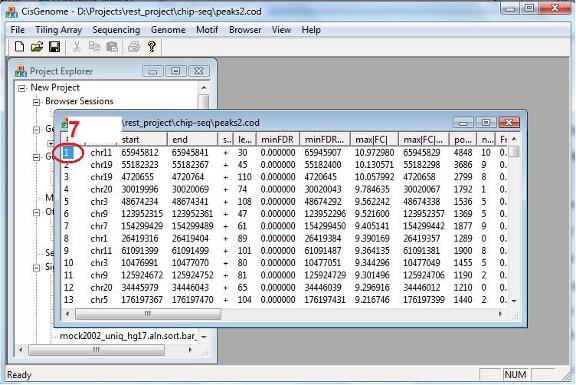The width and height of the screenshot is (576, 385).
Task: Open the Genome menu
Action: coord(168,30)
